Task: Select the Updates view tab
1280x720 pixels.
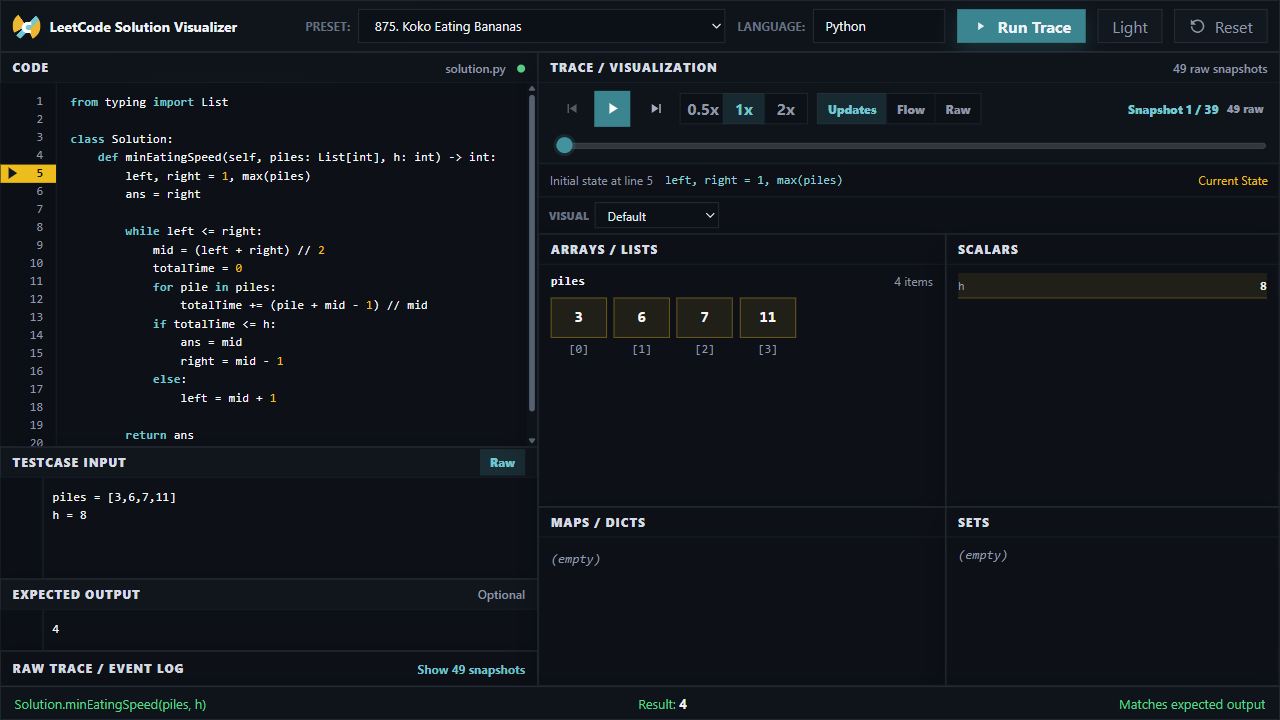Action: click(852, 109)
